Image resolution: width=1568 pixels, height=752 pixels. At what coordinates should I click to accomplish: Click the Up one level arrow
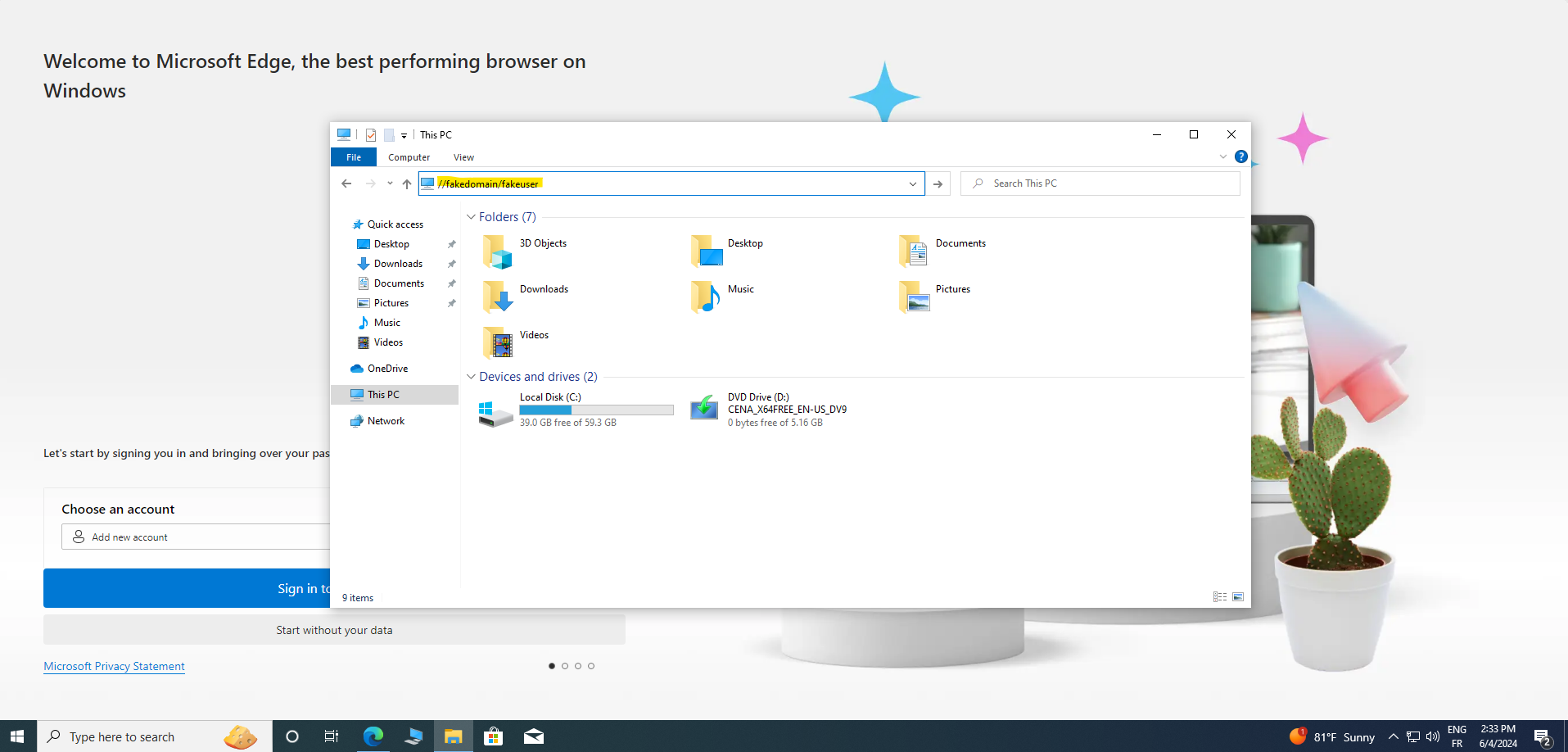(407, 183)
